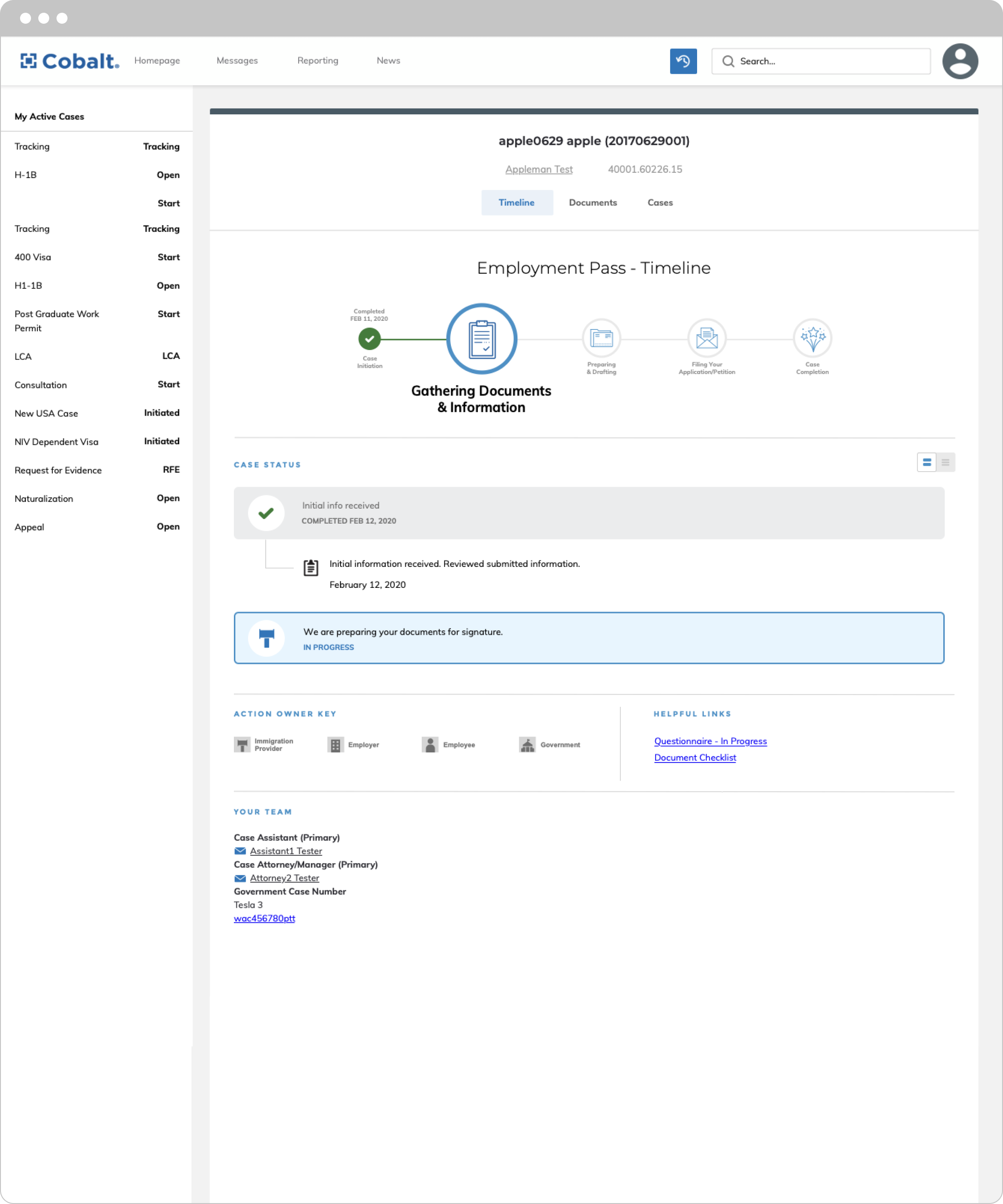The width and height of the screenshot is (1003, 1204).
Task: Open the Messages menu
Action: pyautogui.click(x=237, y=61)
